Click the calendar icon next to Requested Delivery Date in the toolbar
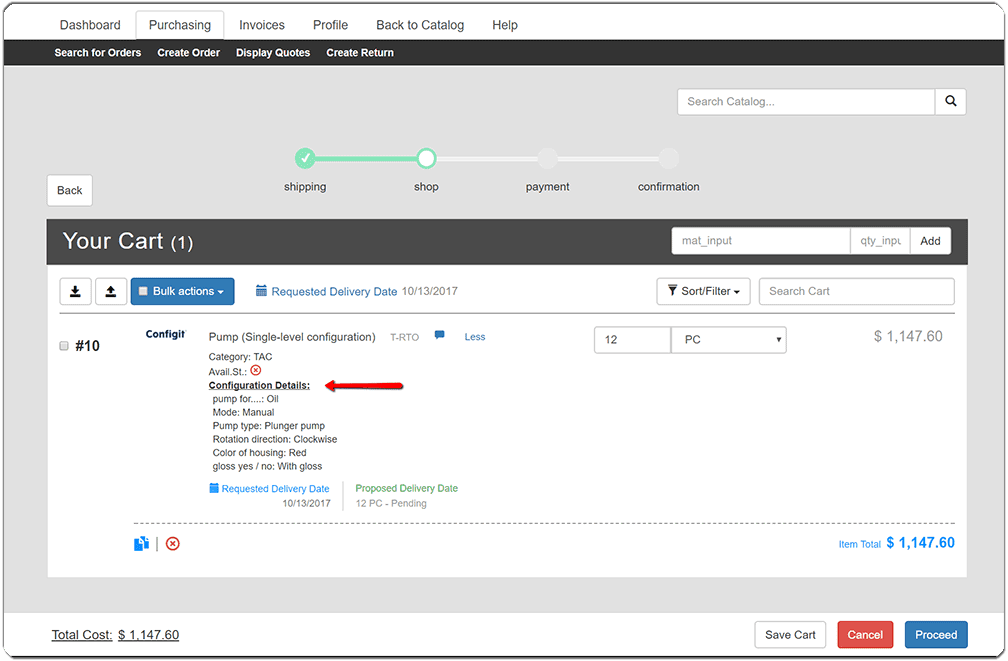 pos(261,291)
